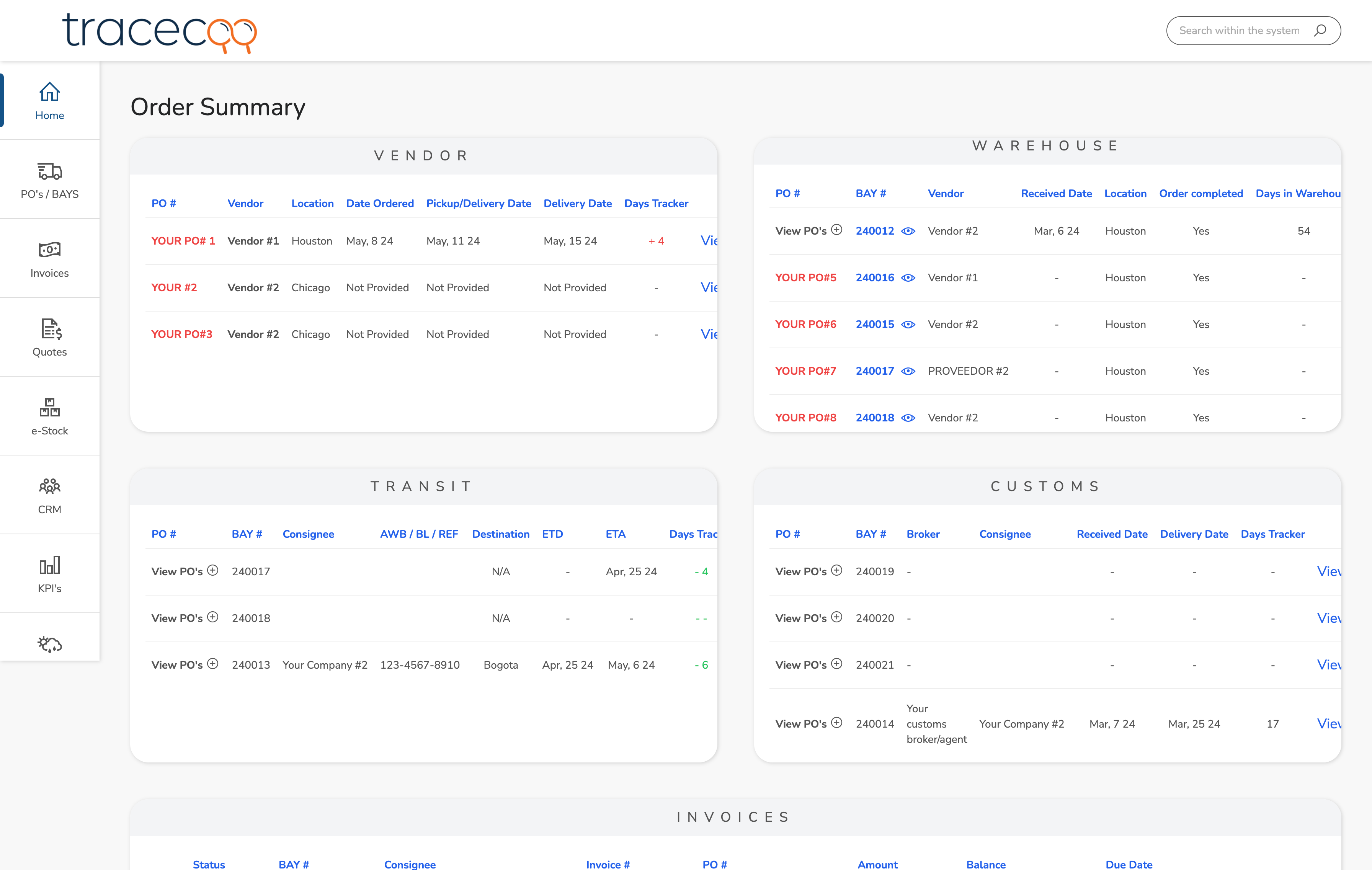The height and width of the screenshot is (870, 1372).
Task: Click the Search within the system field
Action: point(1239,31)
